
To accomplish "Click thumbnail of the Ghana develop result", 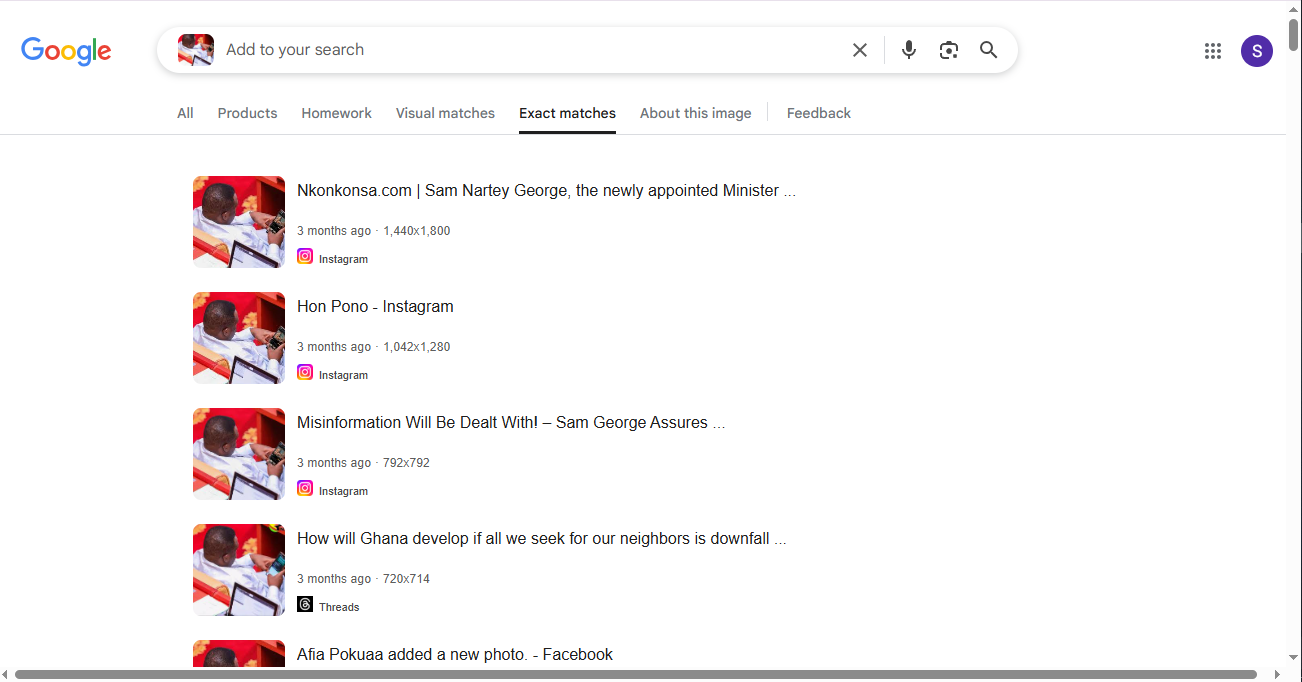I will tap(239, 570).
